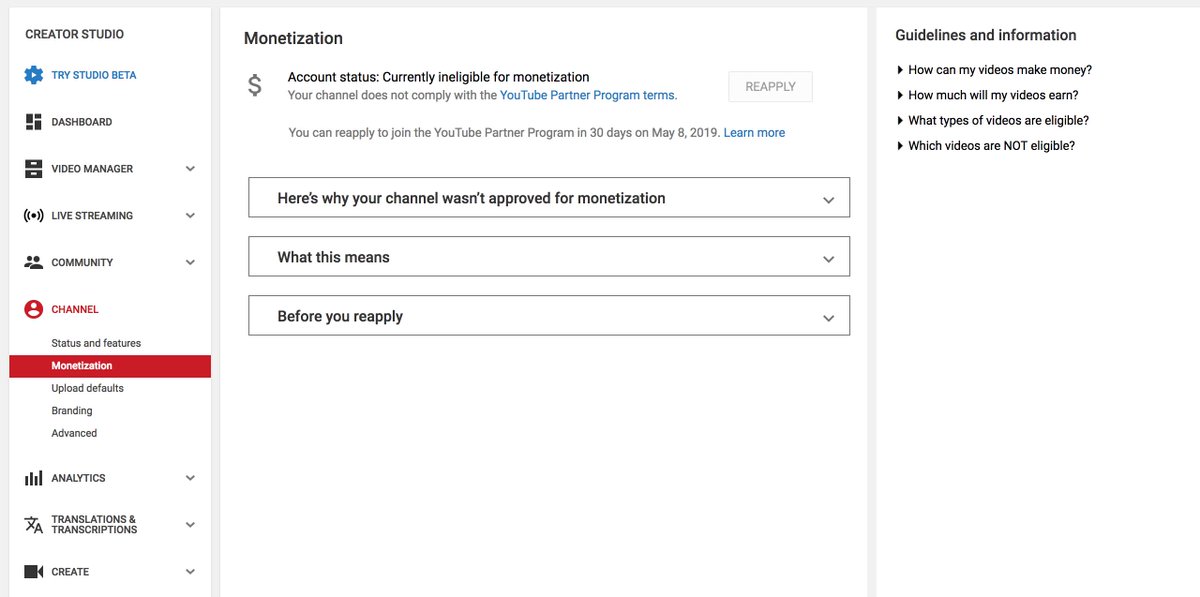Select the Monetization submenu item
This screenshot has height=597, width=1200.
(x=110, y=366)
